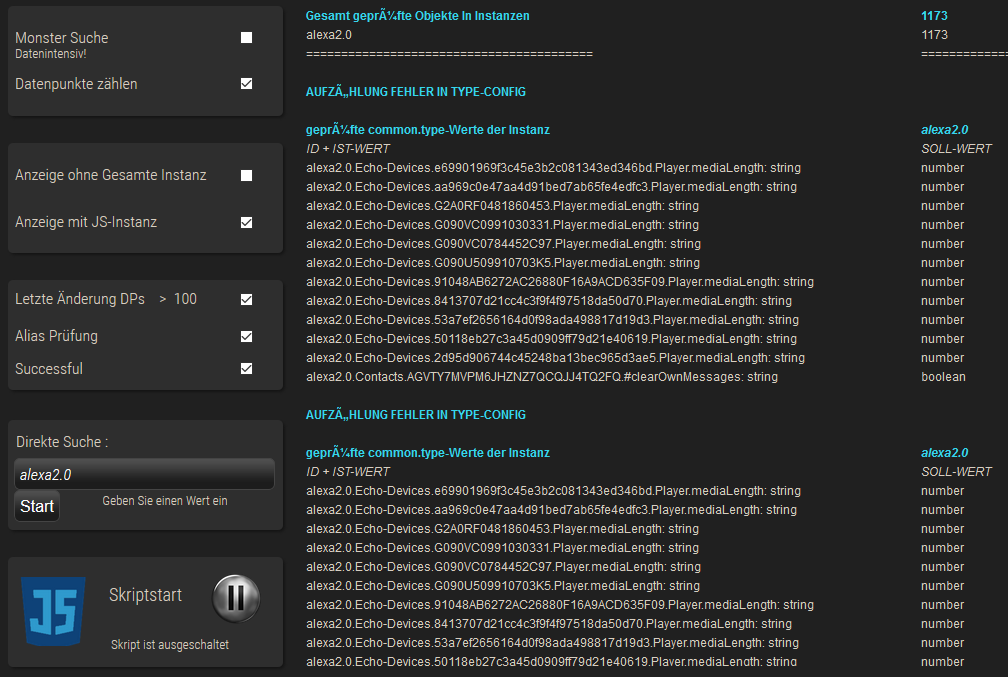Click the Contacts #clearOwnMessages string row
The height and width of the screenshot is (677, 1008).
point(542,377)
